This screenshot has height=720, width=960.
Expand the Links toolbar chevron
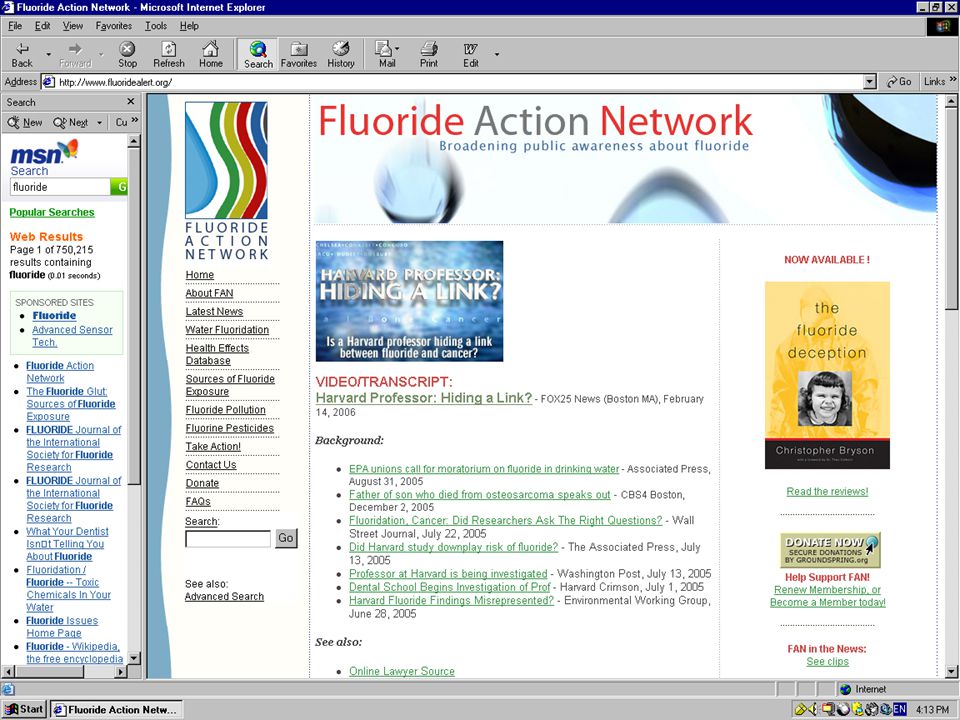pos(953,80)
